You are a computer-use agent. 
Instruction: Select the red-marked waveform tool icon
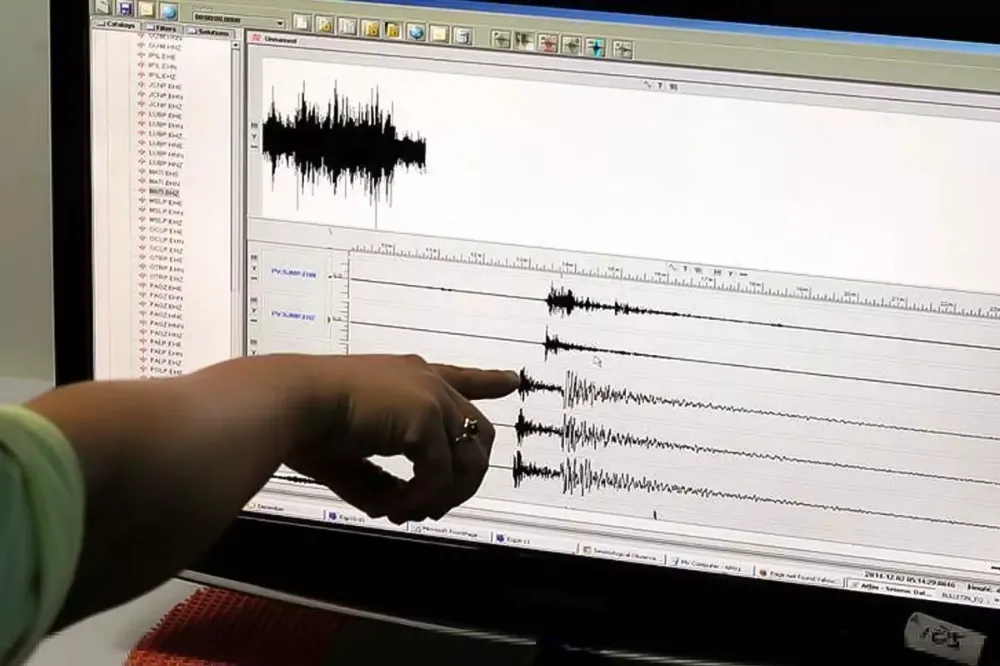pos(547,42)
